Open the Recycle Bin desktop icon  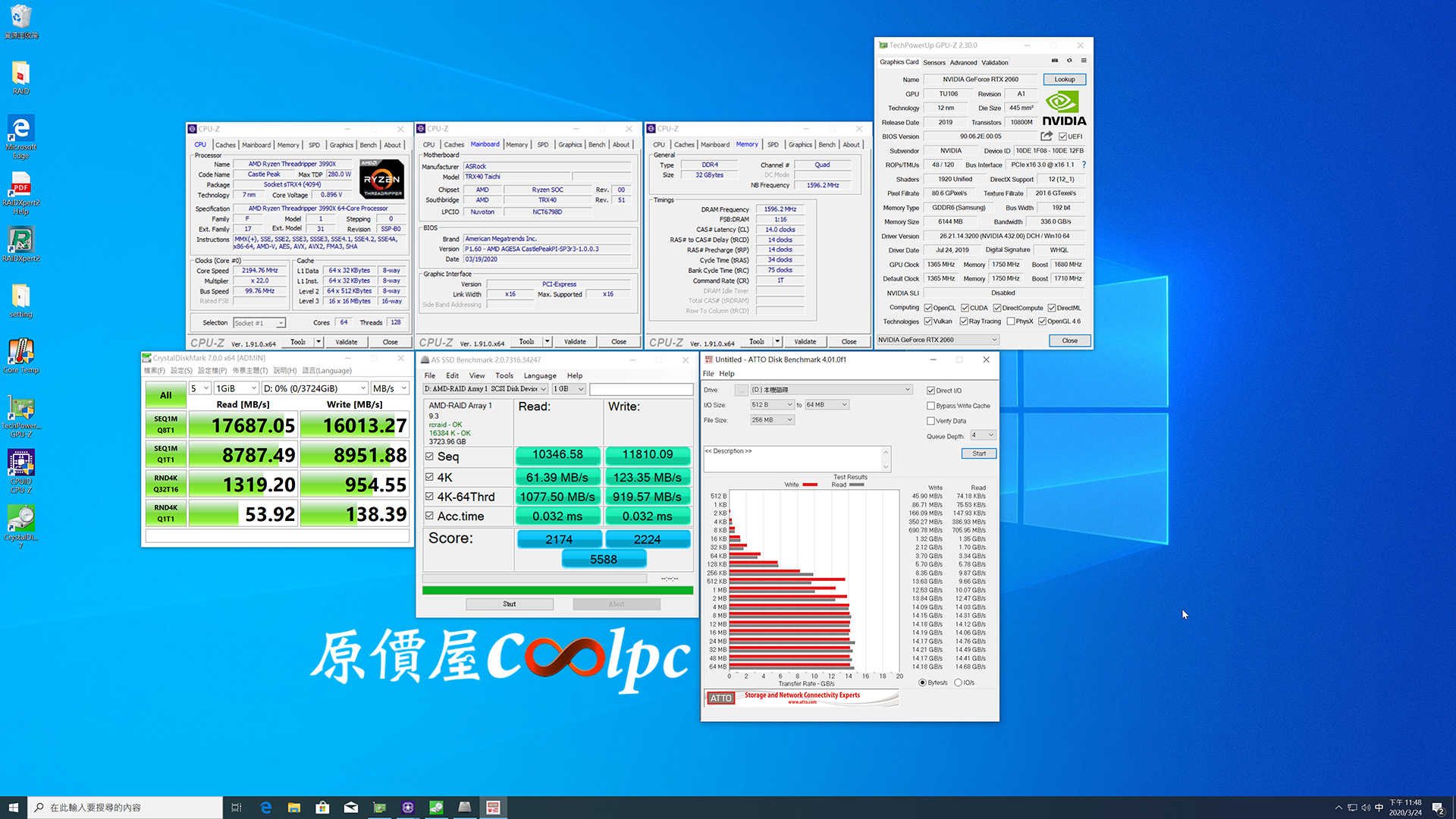21,21
